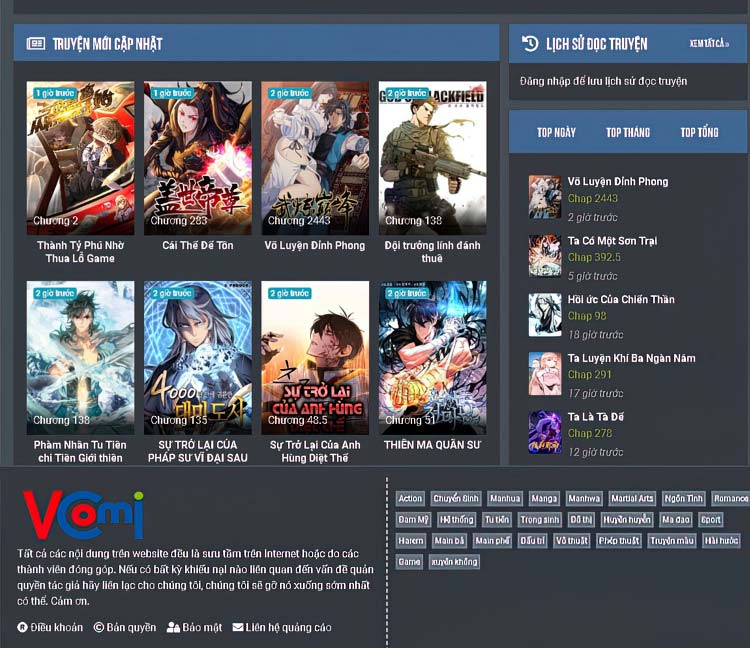Click the newspaper icon beside Truyện Mới Cập Nhật
This screenshot has height=648, width=750.
pyautogui.click(x=36, y=44)
